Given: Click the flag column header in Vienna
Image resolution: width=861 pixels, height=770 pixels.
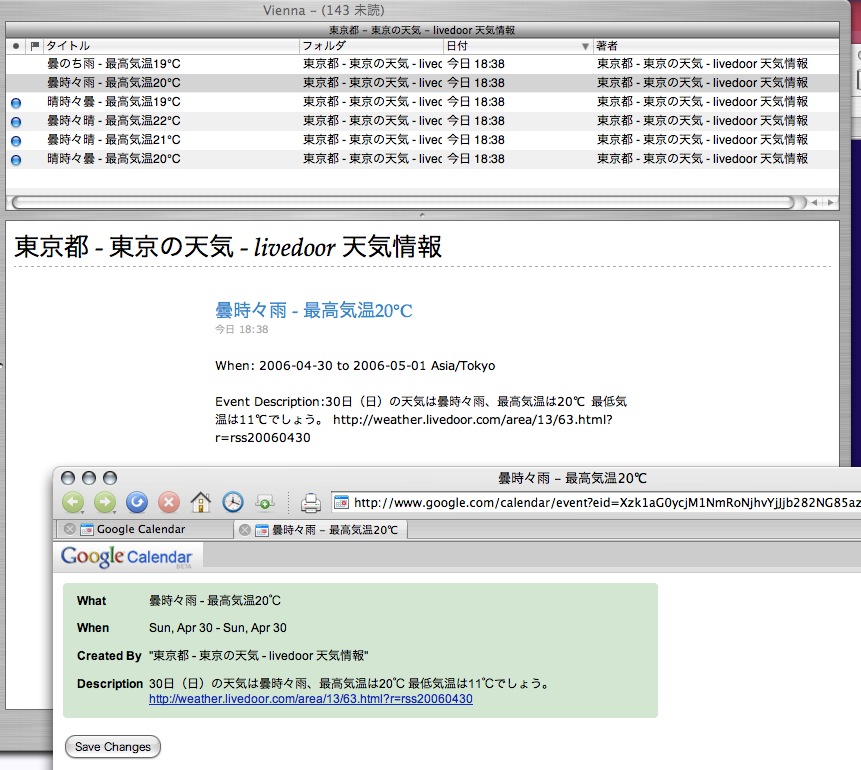Looking at the screenshot, I should pos(35,46).
